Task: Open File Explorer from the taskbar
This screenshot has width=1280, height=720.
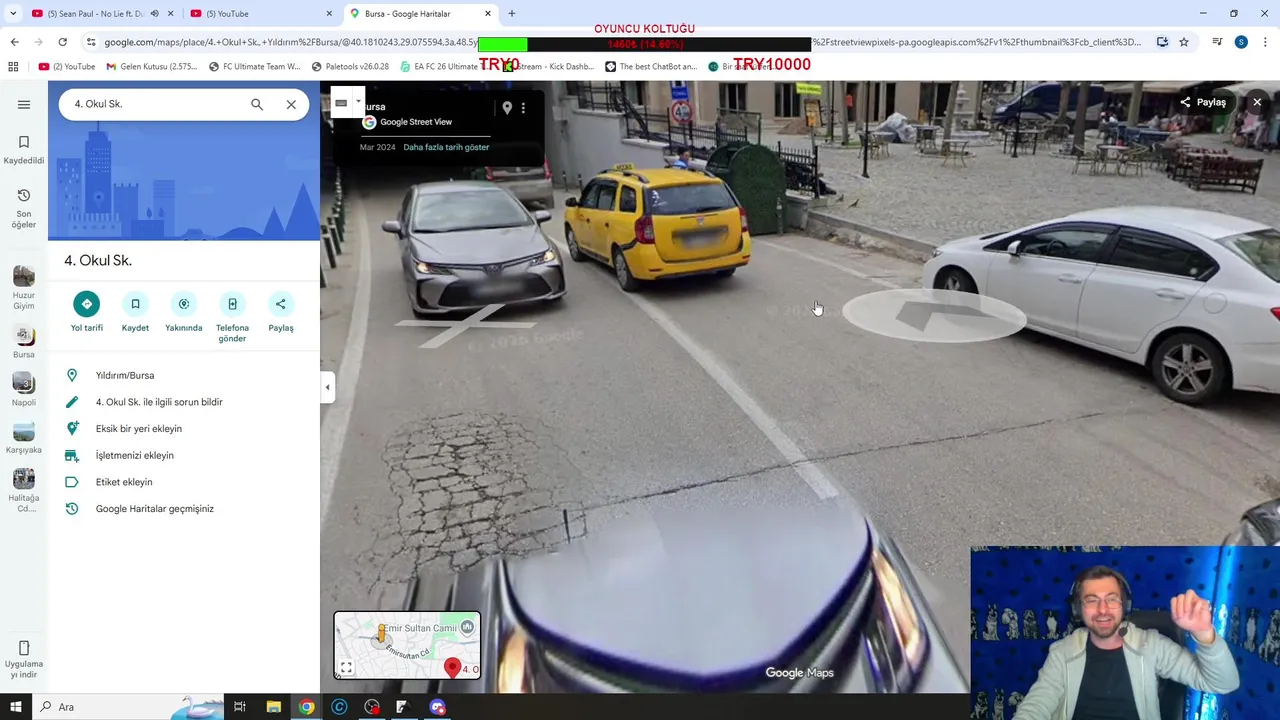Action: pyautogui.click(x=273, y=707)
